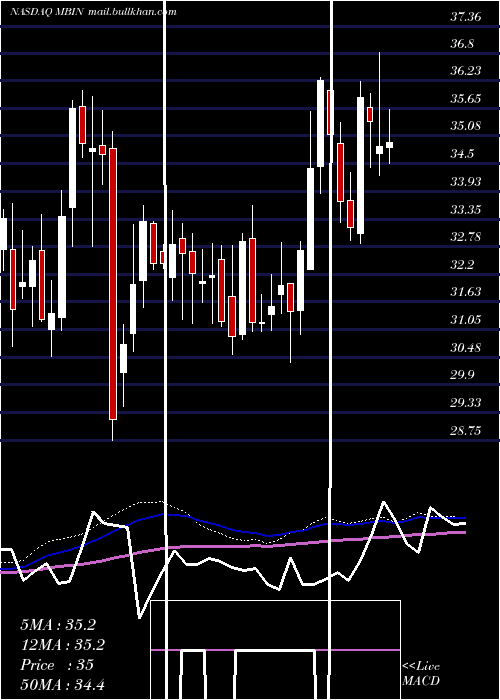
Task: Click the 5MA : 35.2 readout
Action: (58, 625)
